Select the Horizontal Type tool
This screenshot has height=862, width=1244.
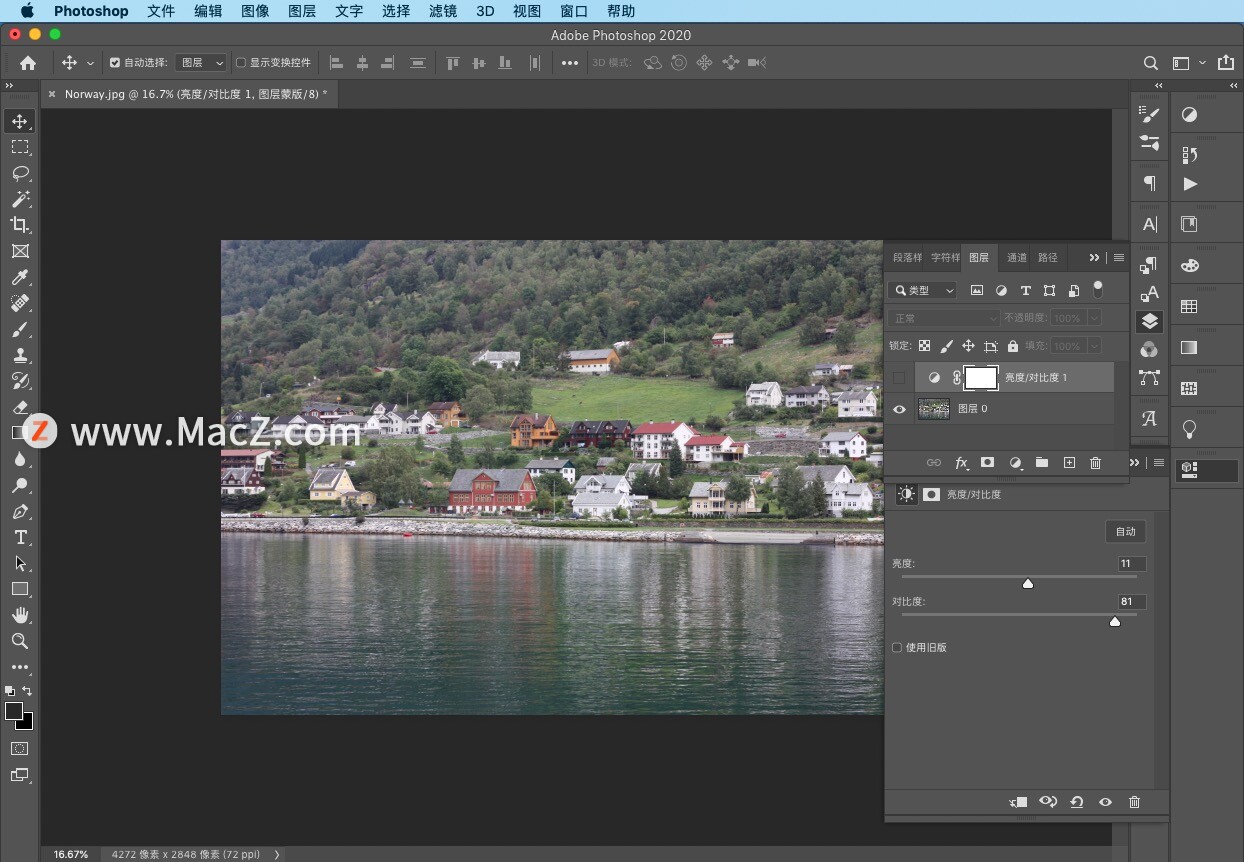pyautogui.click(x=20, y=537)
